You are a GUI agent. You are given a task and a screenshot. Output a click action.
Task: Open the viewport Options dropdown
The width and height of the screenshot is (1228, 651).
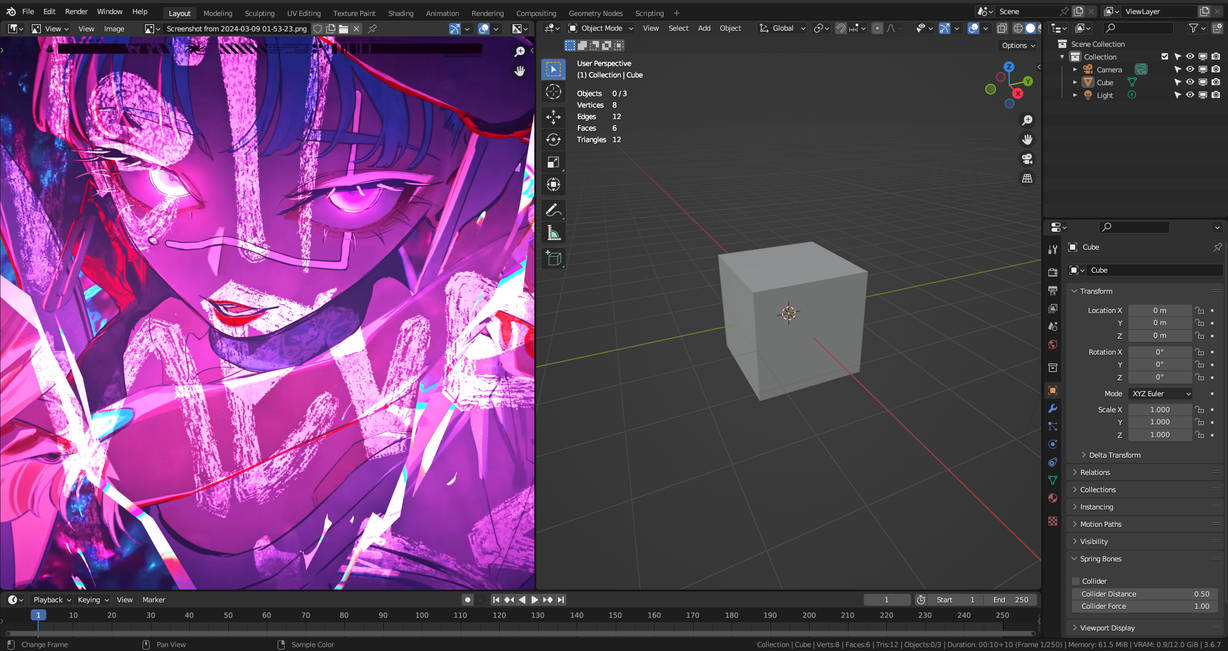click(x=1018, y=45)
